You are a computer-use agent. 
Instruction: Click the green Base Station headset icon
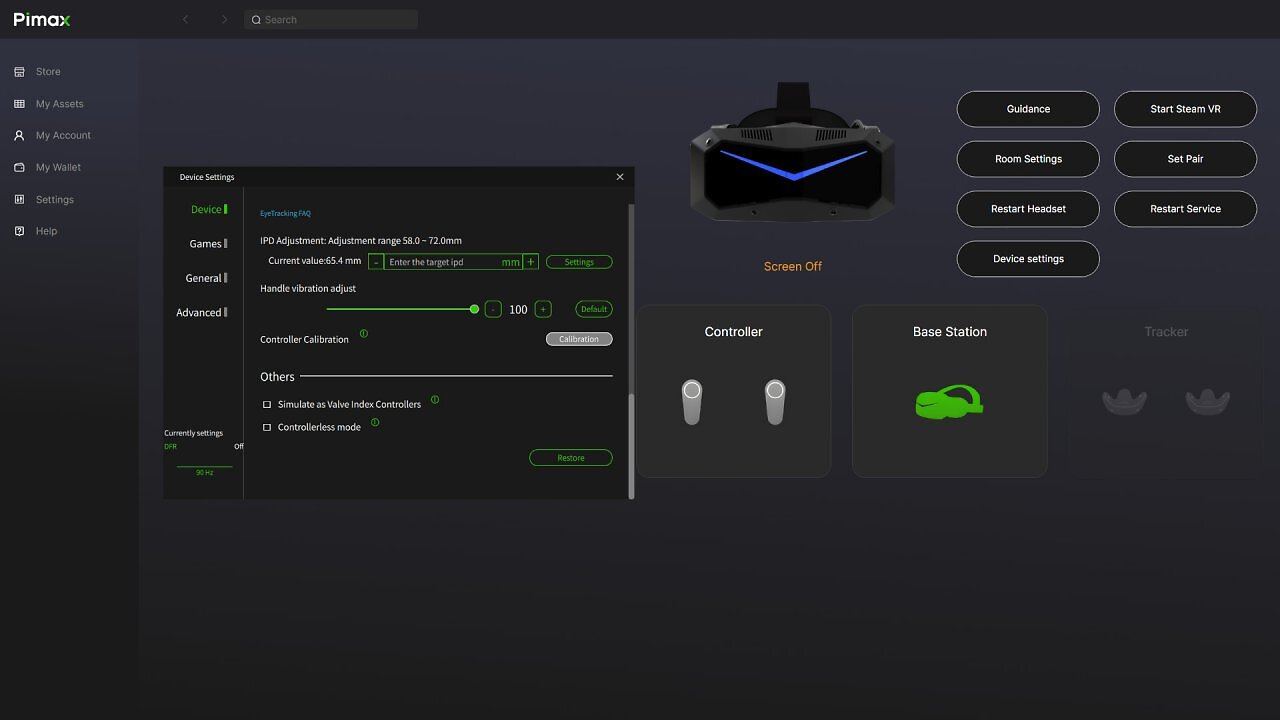949,402
